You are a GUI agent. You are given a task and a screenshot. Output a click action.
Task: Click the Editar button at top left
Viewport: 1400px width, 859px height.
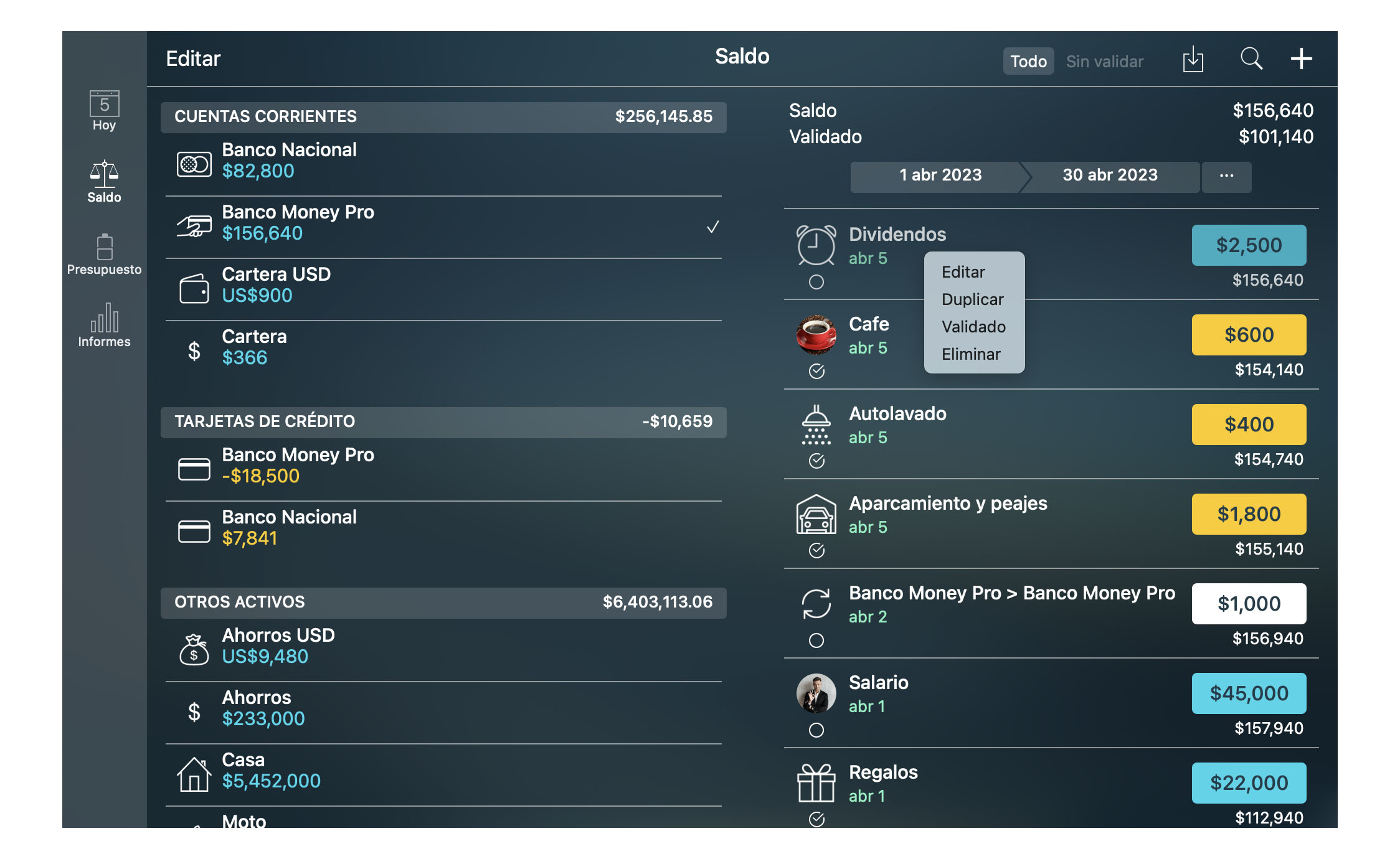click(x=192, y=59)
